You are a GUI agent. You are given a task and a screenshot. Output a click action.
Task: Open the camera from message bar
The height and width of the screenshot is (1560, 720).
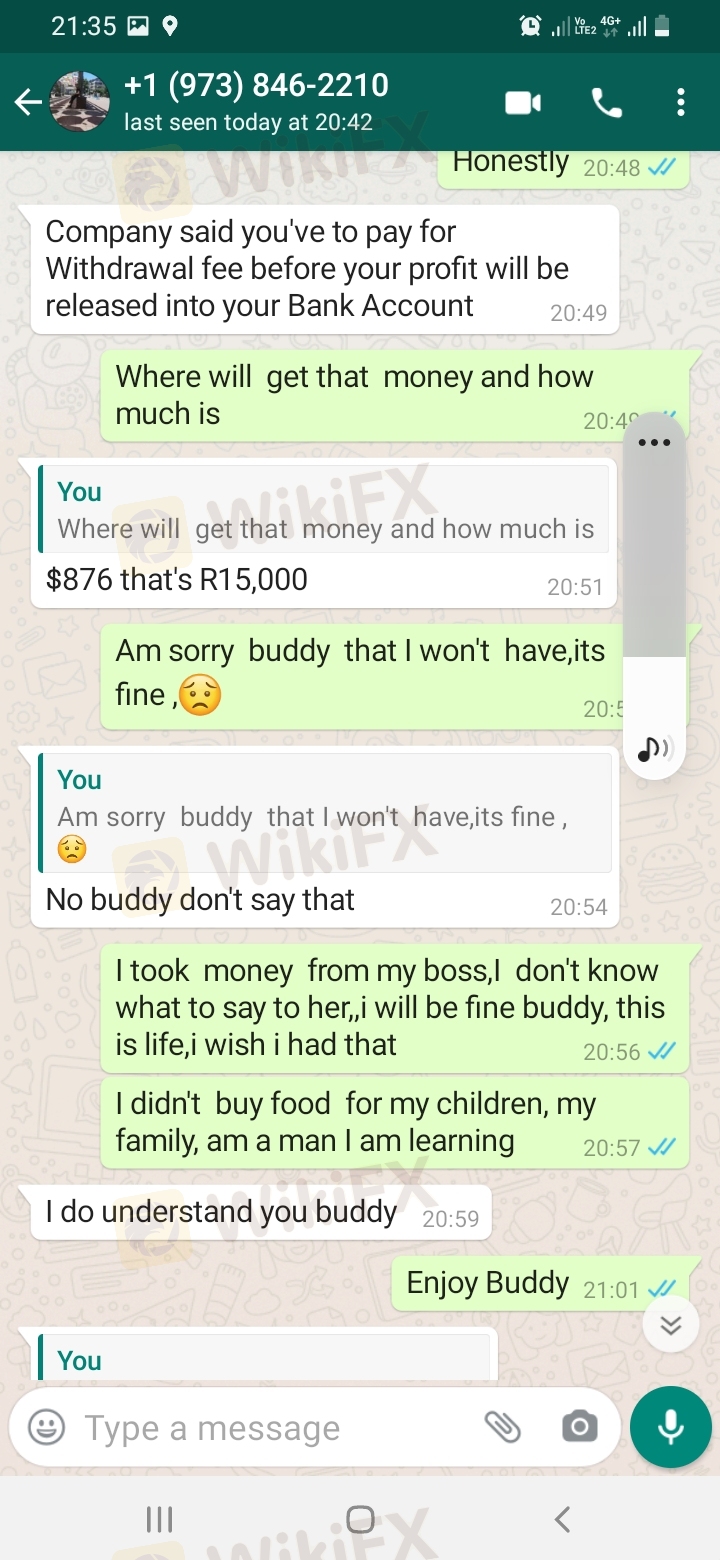[x=579, y=1427]
